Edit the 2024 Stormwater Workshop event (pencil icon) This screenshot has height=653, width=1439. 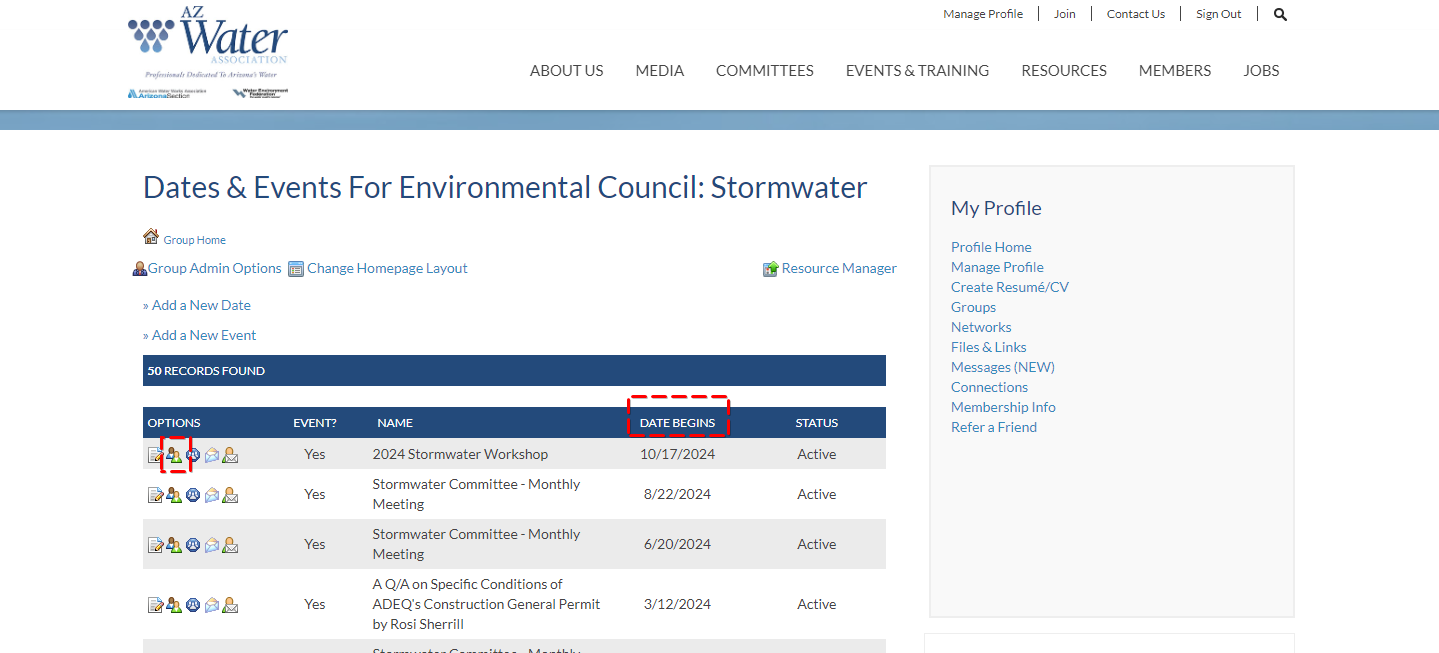click(156, 455)
